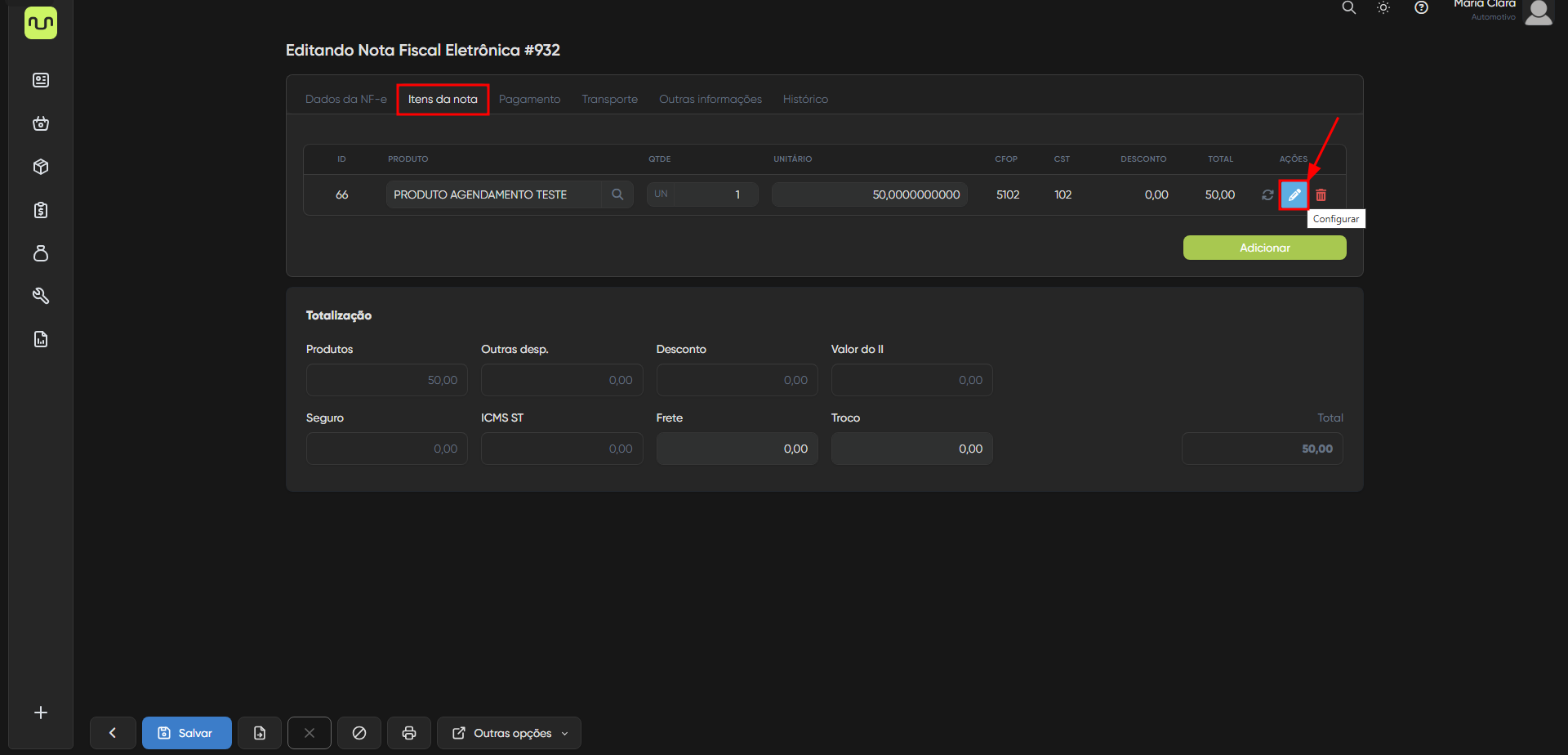This screenshot has height=755, width=1568.
Task: Open the wrench icon in the left sidebar
Action: coord(41,296)
